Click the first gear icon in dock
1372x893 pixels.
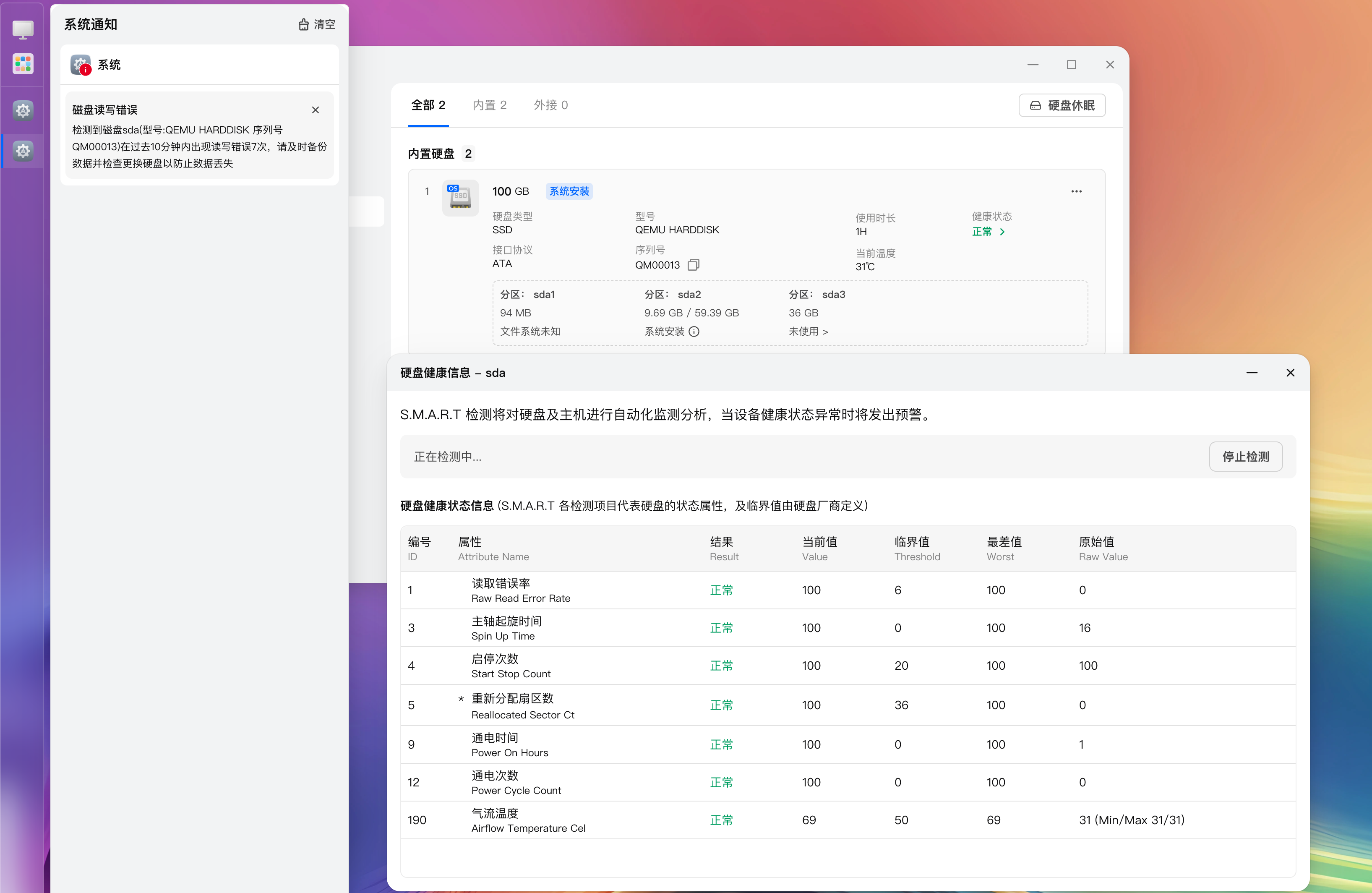[x=23, y=110]
